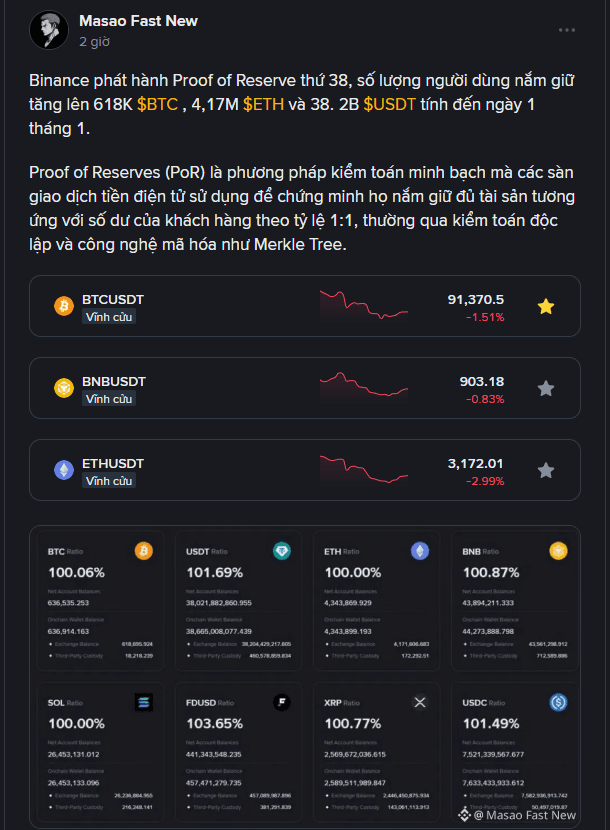Open Masao Fast New author name
Image resolution: width=610 pixels, height=830 pixels.
(x=138, y=21)
